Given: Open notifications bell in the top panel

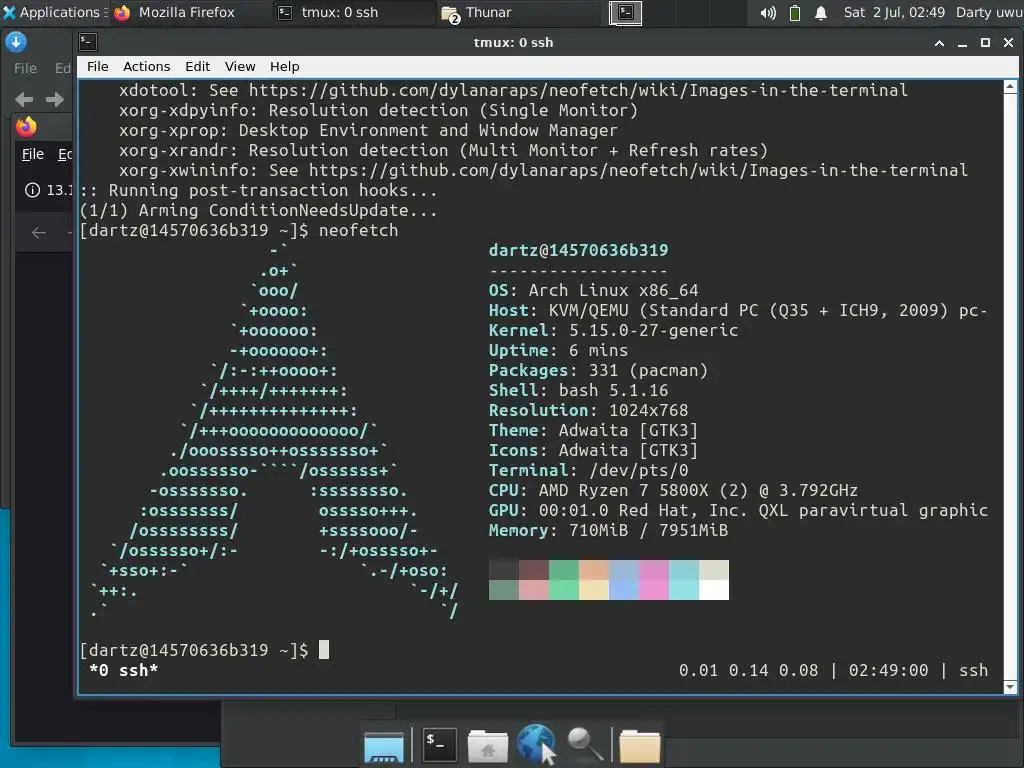Looking at the screenshot, I should pos(821,12).
